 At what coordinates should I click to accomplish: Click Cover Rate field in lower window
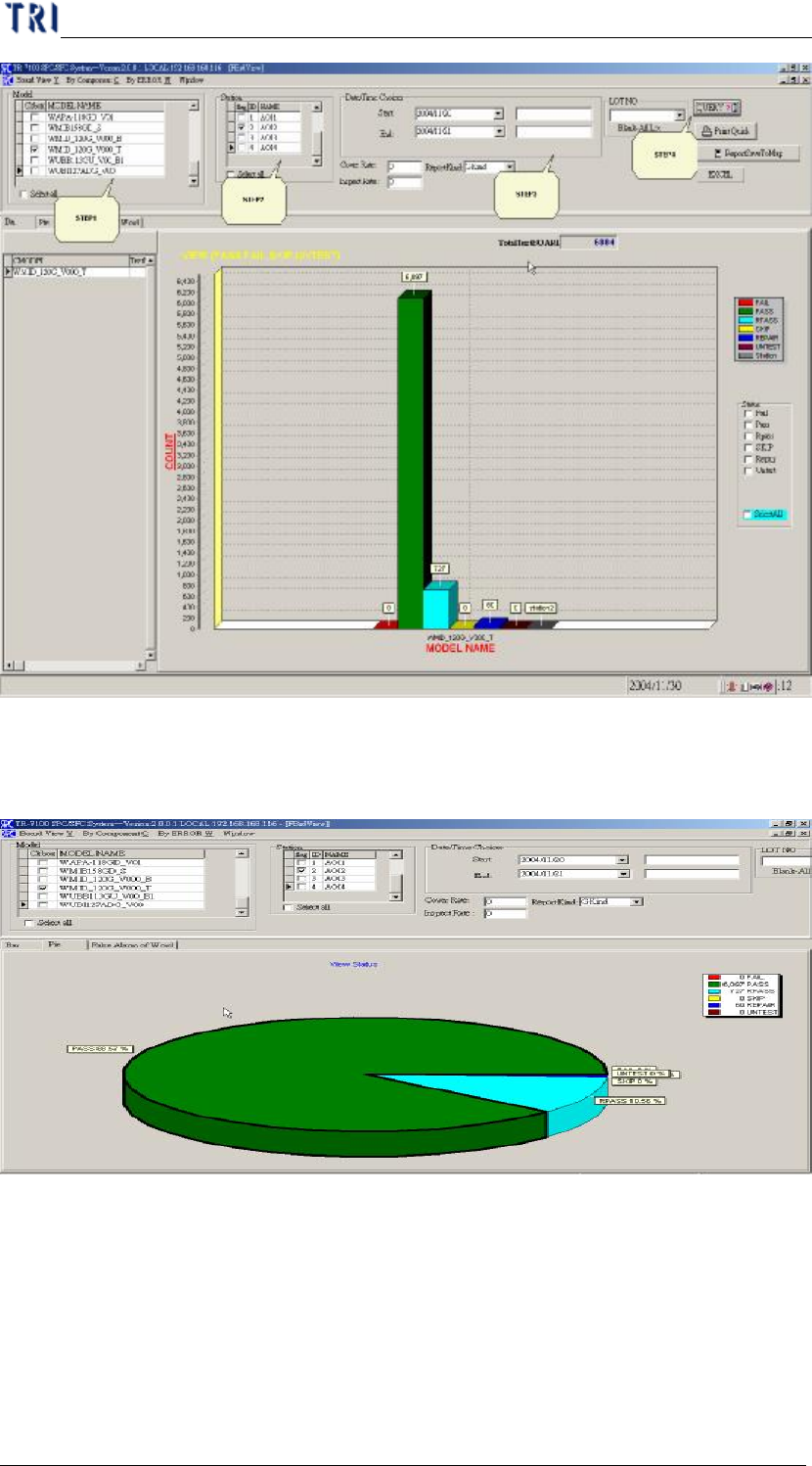pyautogui.click(x=505, y=901)
